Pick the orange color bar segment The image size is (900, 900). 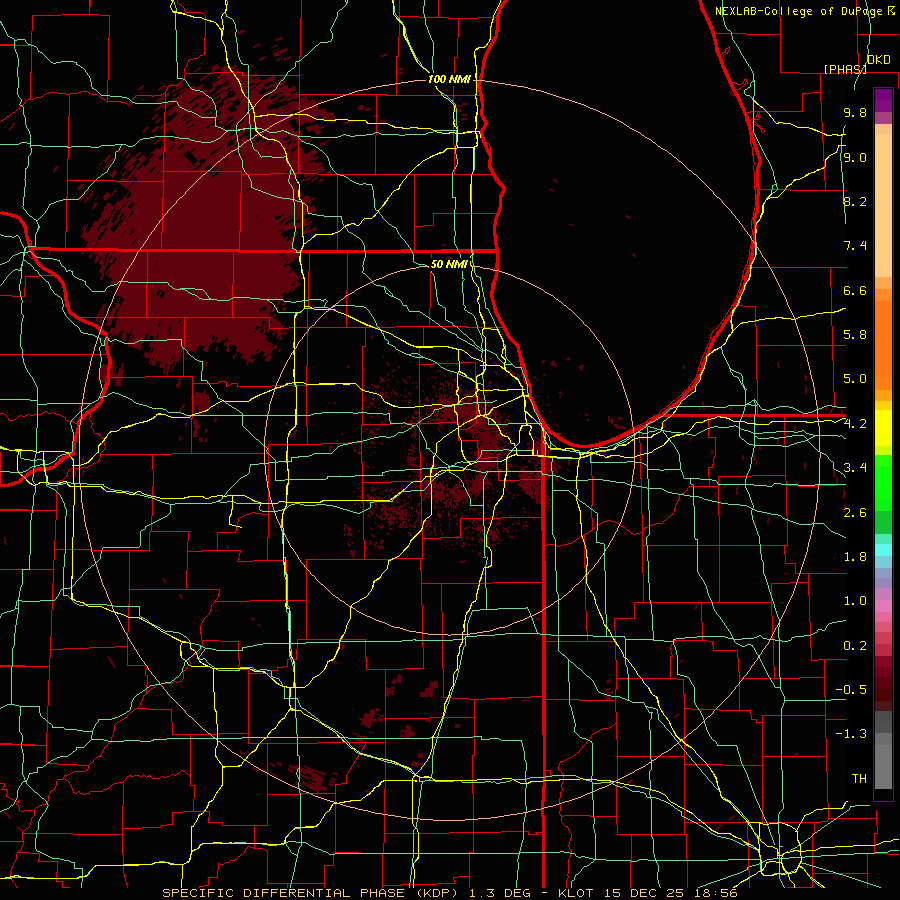(883, 345)
